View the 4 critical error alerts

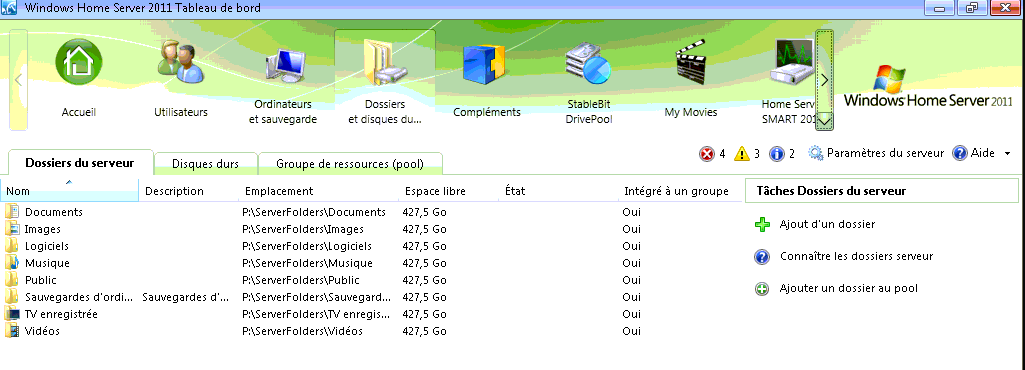712,154
